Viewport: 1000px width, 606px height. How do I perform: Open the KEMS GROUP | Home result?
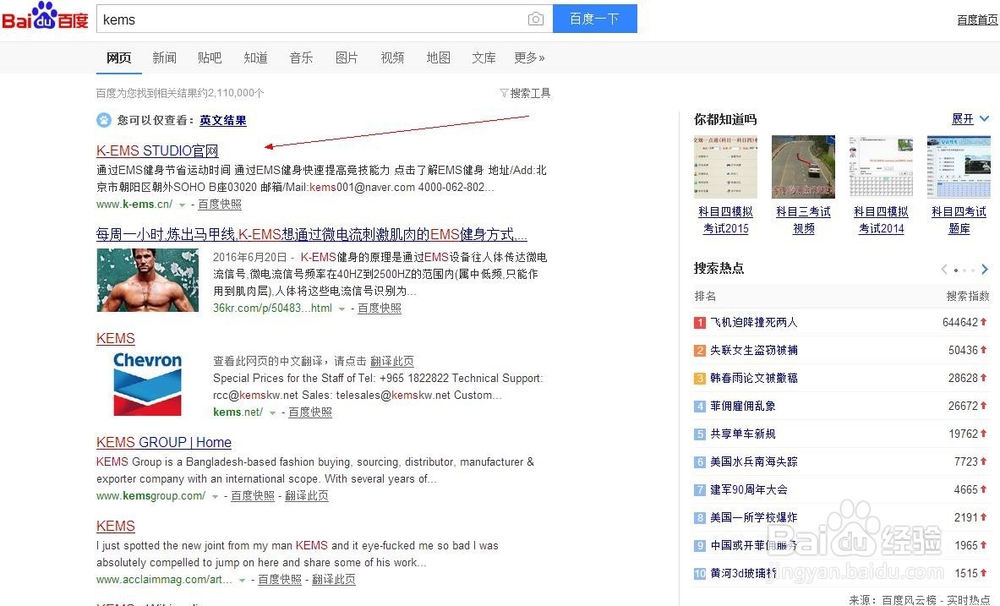click(164, 442)
